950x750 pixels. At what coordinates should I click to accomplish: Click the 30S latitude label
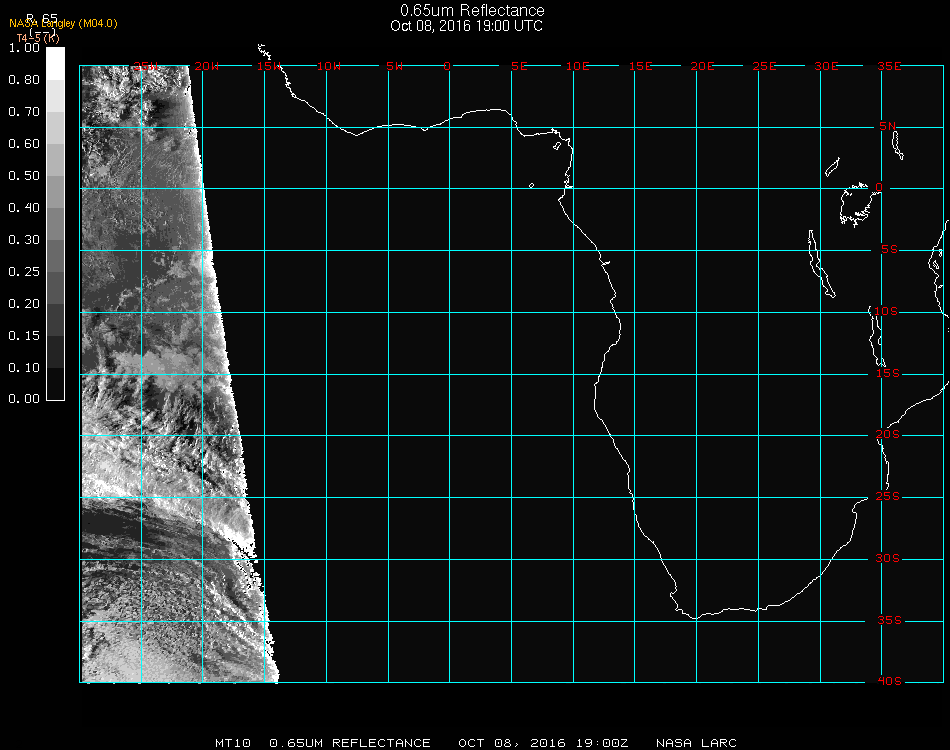pos(888,559)
